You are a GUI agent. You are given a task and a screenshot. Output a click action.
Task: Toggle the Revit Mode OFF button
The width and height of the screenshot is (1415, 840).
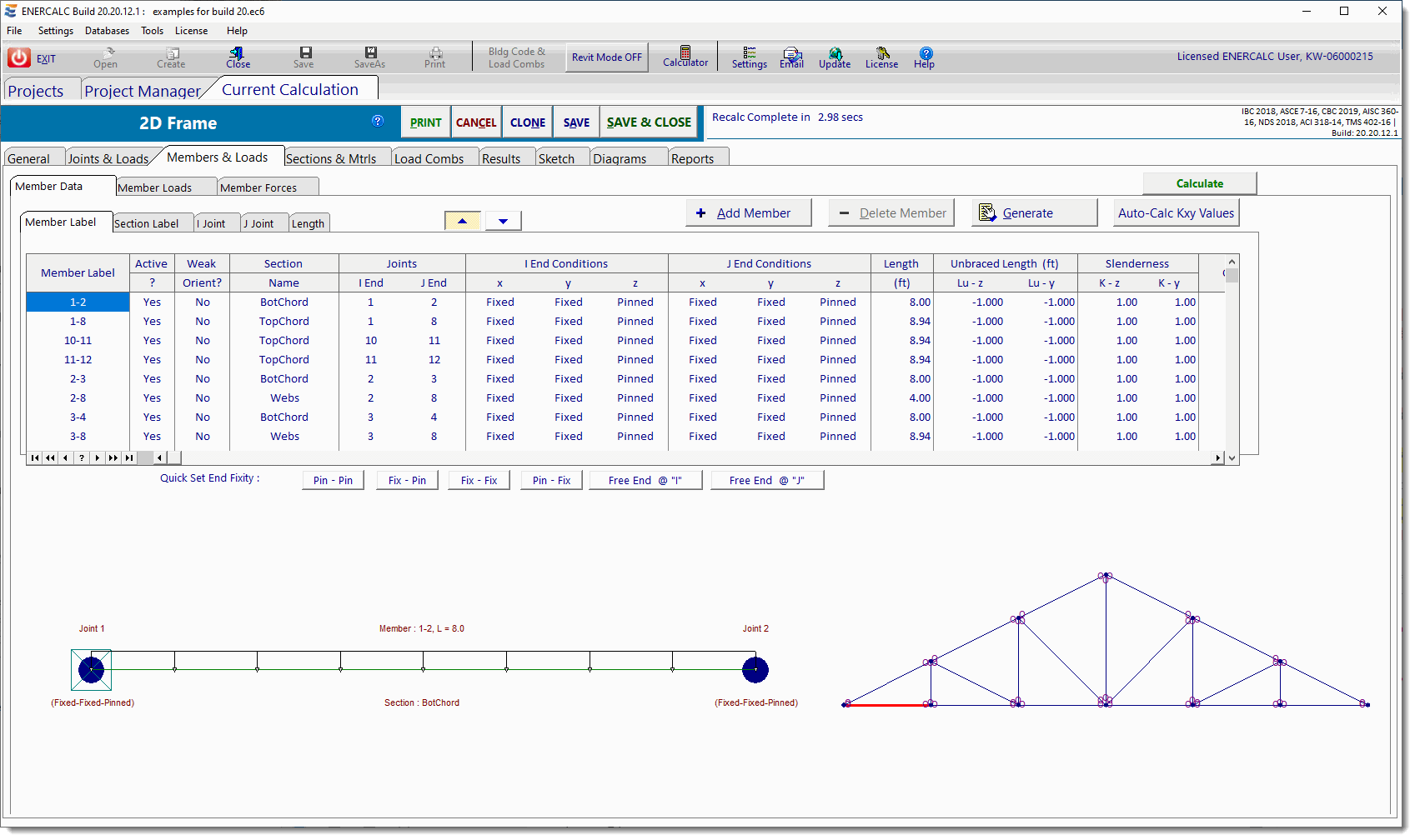[x=606, y=57]
